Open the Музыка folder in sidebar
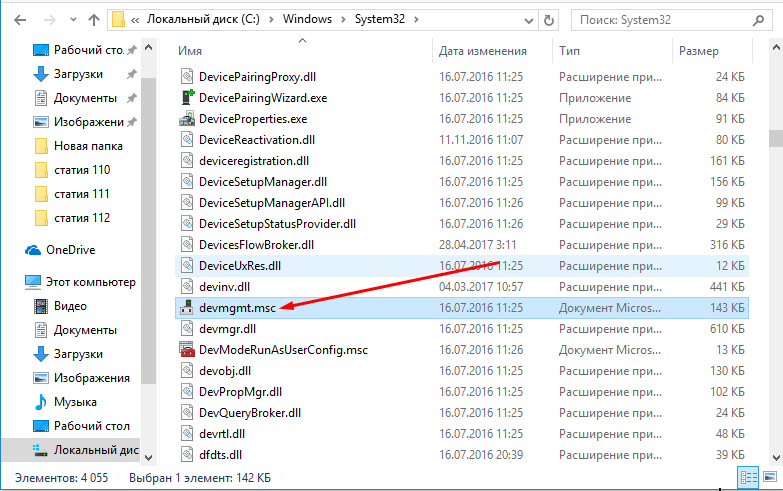The height and width of the screenshot is (491, 783). click(75, 402)
